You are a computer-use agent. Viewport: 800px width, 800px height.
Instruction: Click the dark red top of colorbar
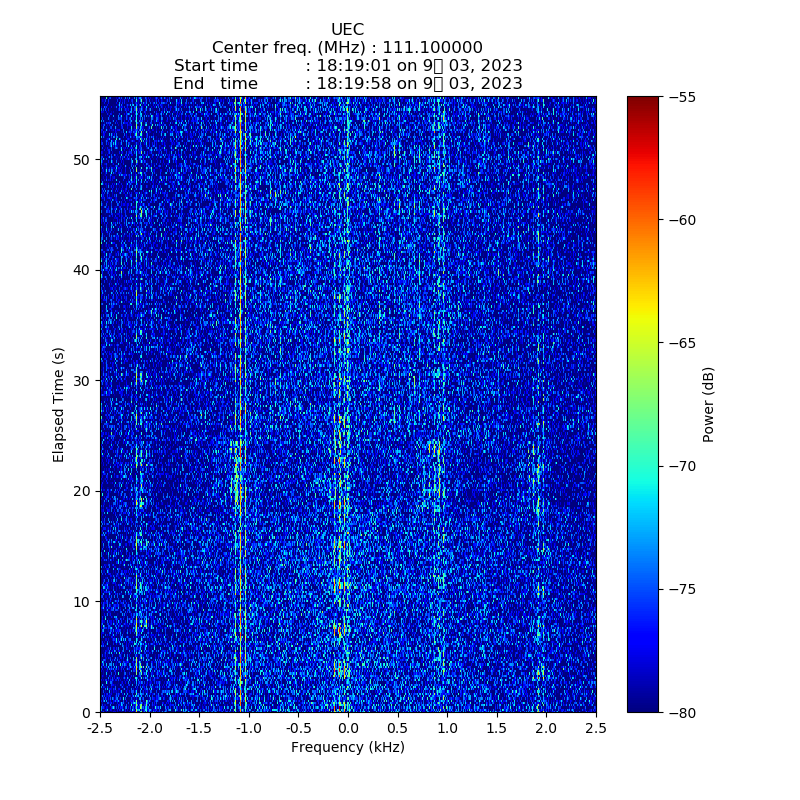tap(643, 103)
